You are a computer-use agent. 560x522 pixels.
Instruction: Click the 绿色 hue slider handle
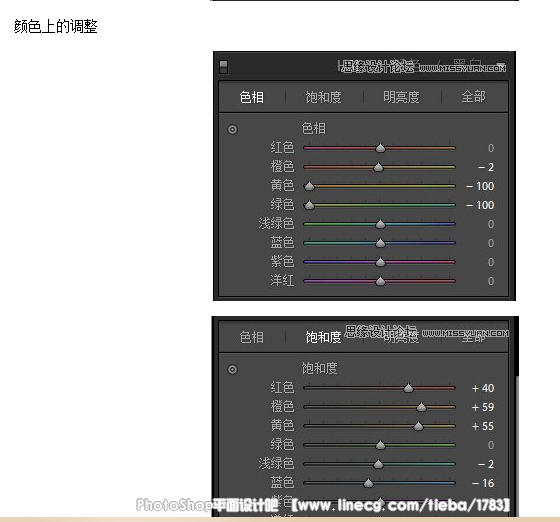pos(309,205)
